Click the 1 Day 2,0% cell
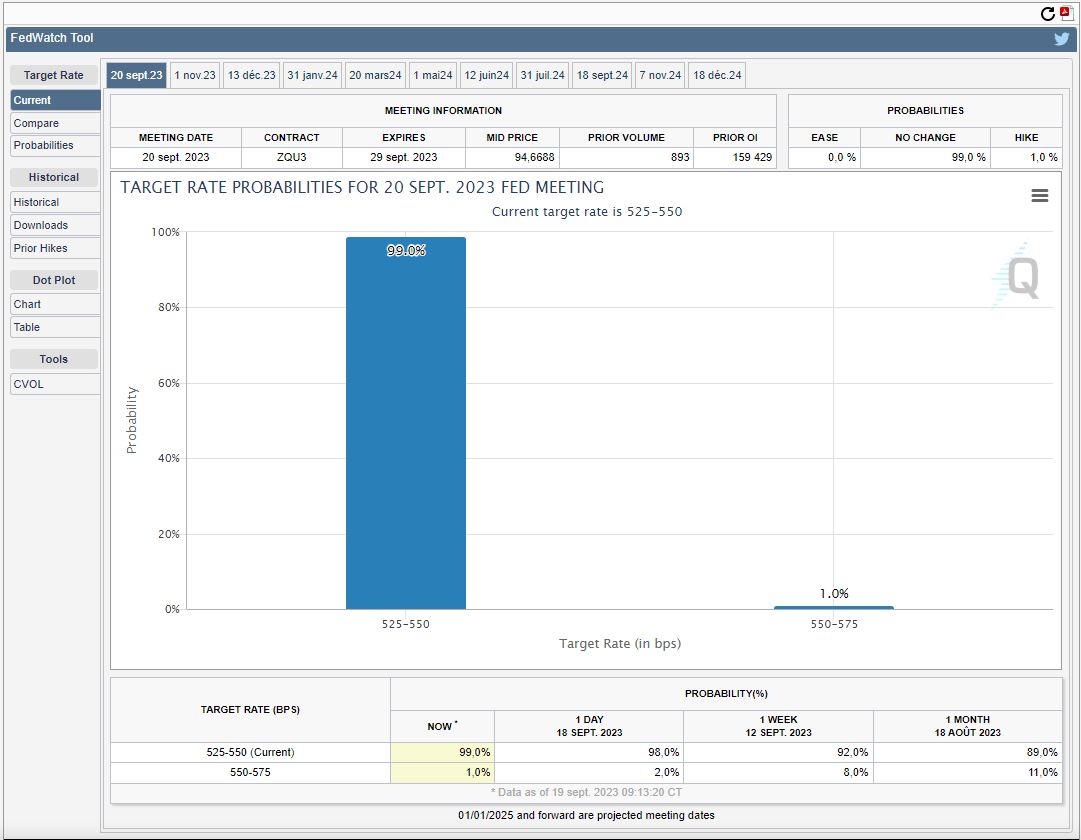Screen dimensions: 1081x840 589,772
